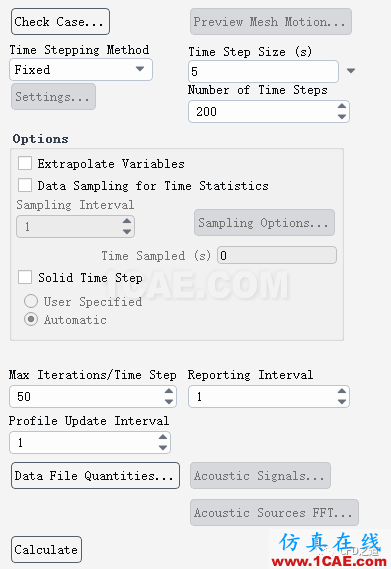
Task: Select the Automatic radio option
Action: pyautogui.click(x=31, y=319)
